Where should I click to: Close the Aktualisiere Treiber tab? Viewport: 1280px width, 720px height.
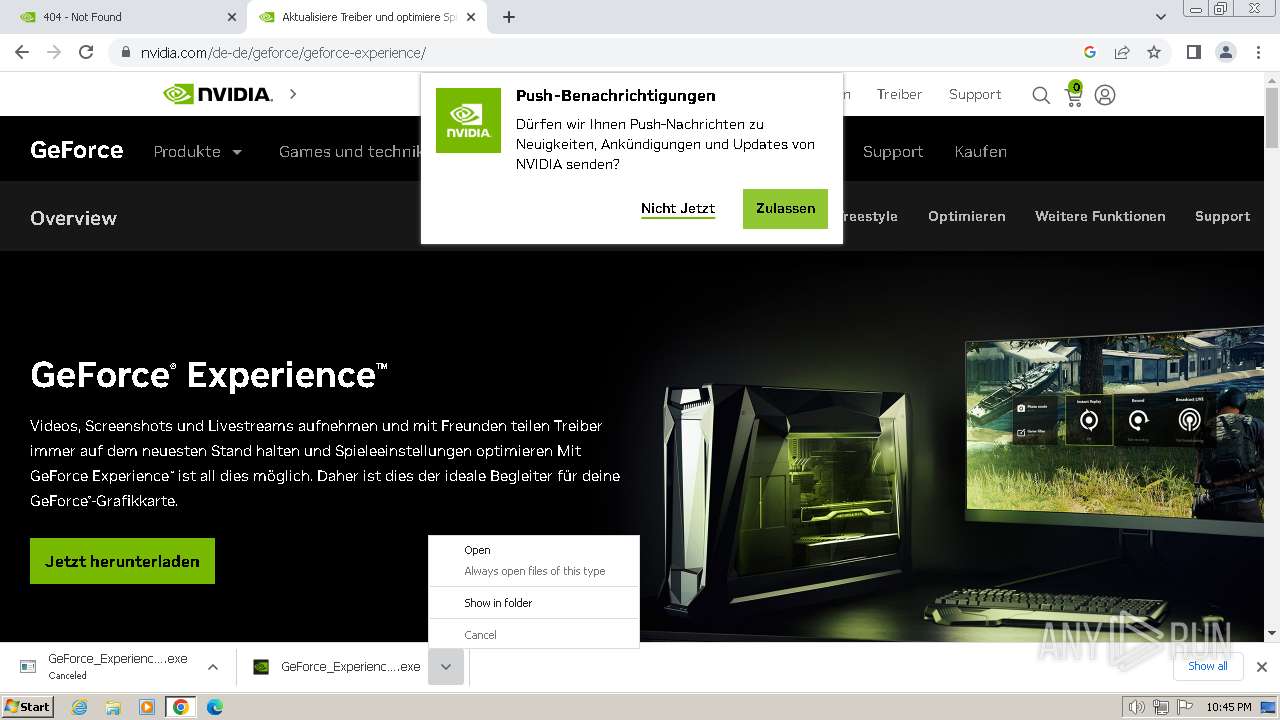(x=472, y=17)
